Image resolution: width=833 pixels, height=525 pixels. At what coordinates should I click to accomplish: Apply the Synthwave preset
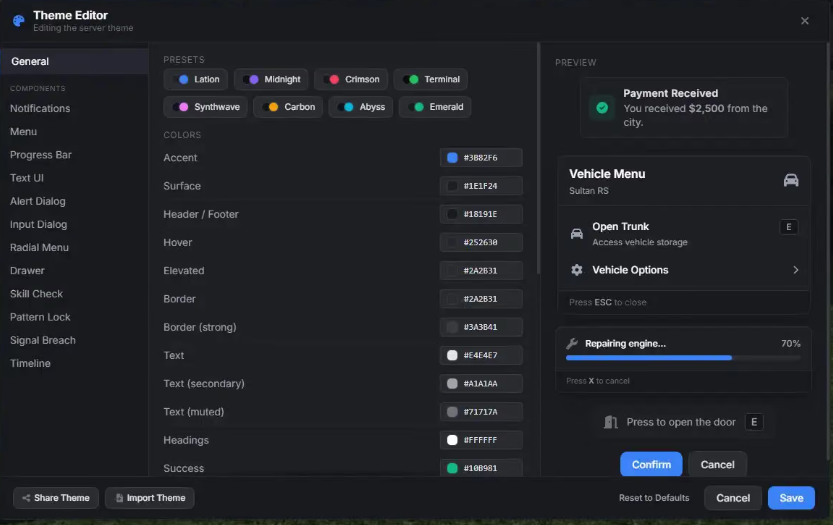pos(205,107)
